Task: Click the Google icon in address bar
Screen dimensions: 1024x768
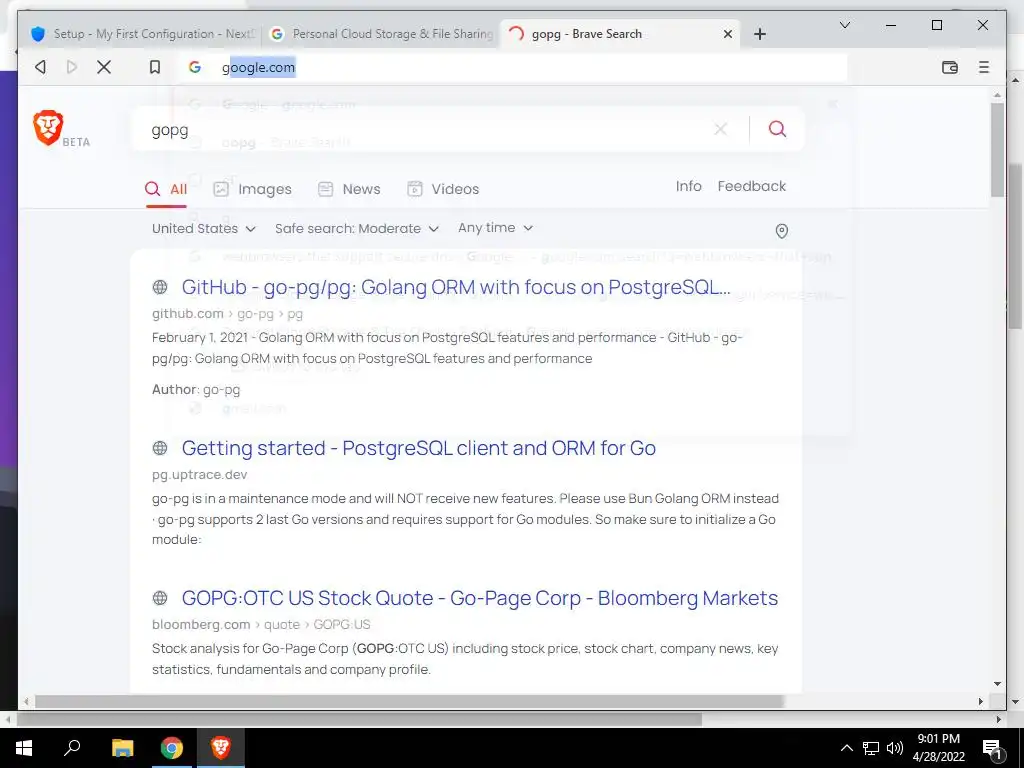Action: point(195,67)
